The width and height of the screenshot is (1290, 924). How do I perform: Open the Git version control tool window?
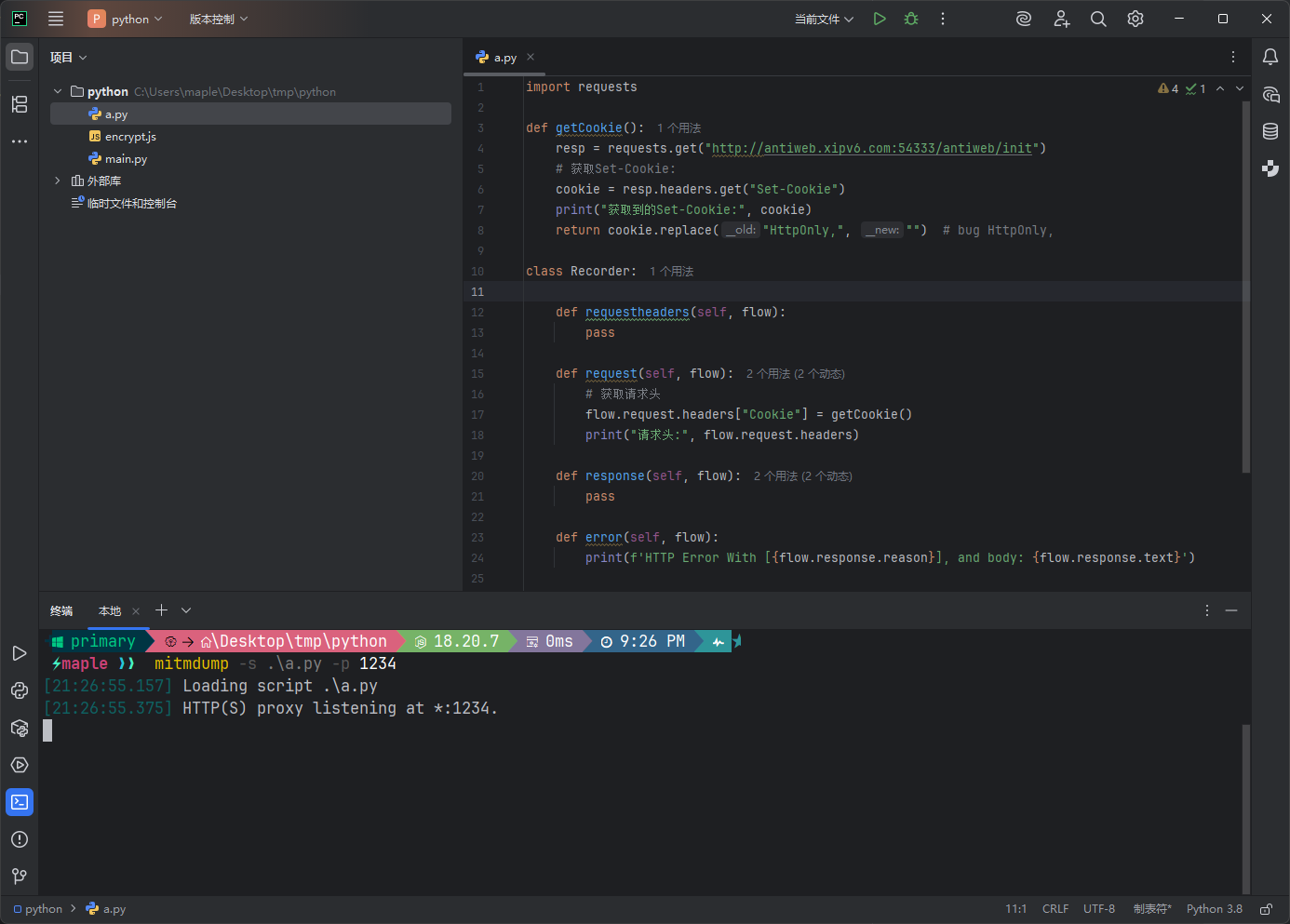(20, 877)
